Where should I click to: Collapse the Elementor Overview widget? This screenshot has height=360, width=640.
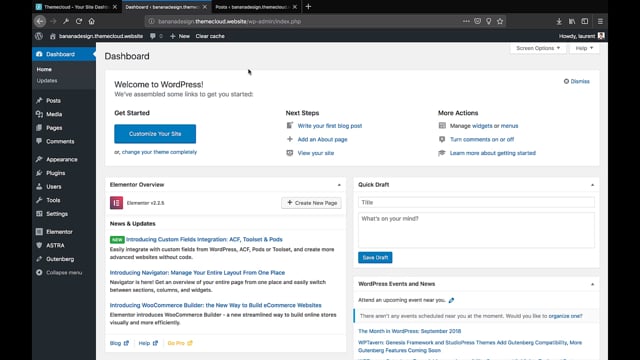pyautogui.click(x=339, y=185)
